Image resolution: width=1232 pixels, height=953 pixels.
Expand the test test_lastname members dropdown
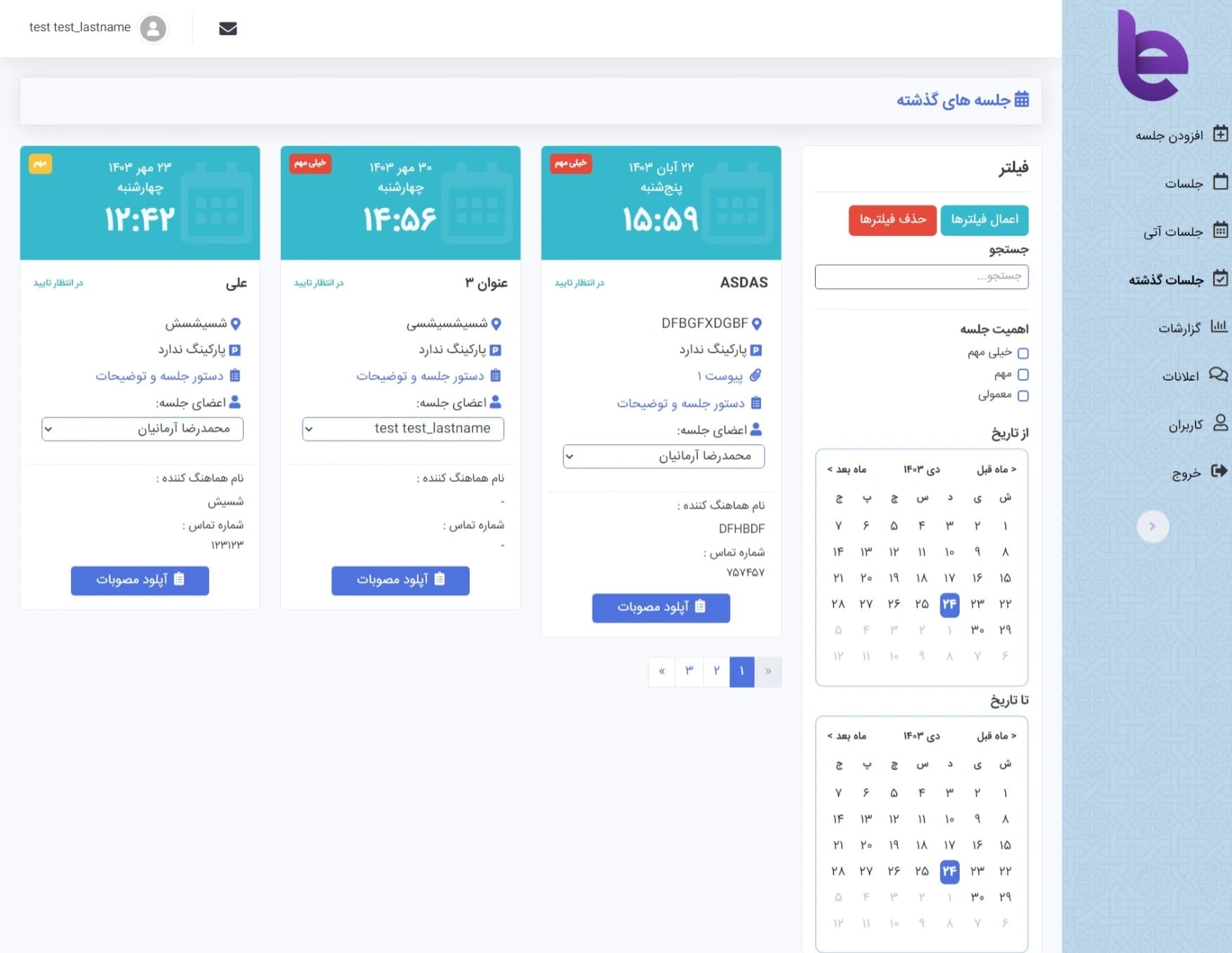point(403,429)
